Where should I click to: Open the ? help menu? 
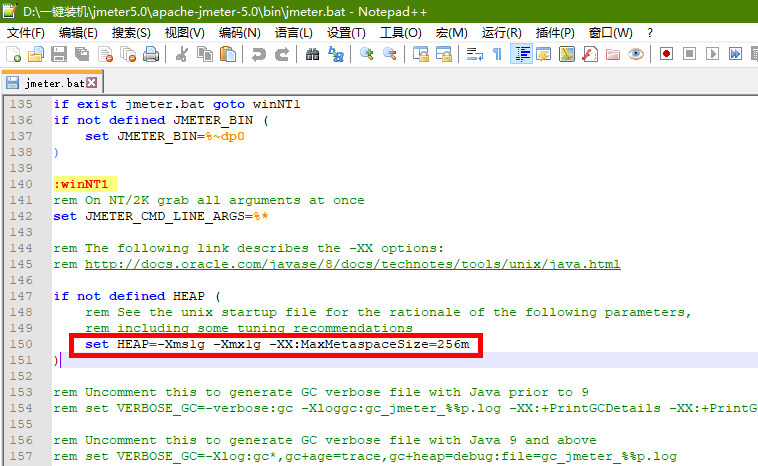click(650, 33)
